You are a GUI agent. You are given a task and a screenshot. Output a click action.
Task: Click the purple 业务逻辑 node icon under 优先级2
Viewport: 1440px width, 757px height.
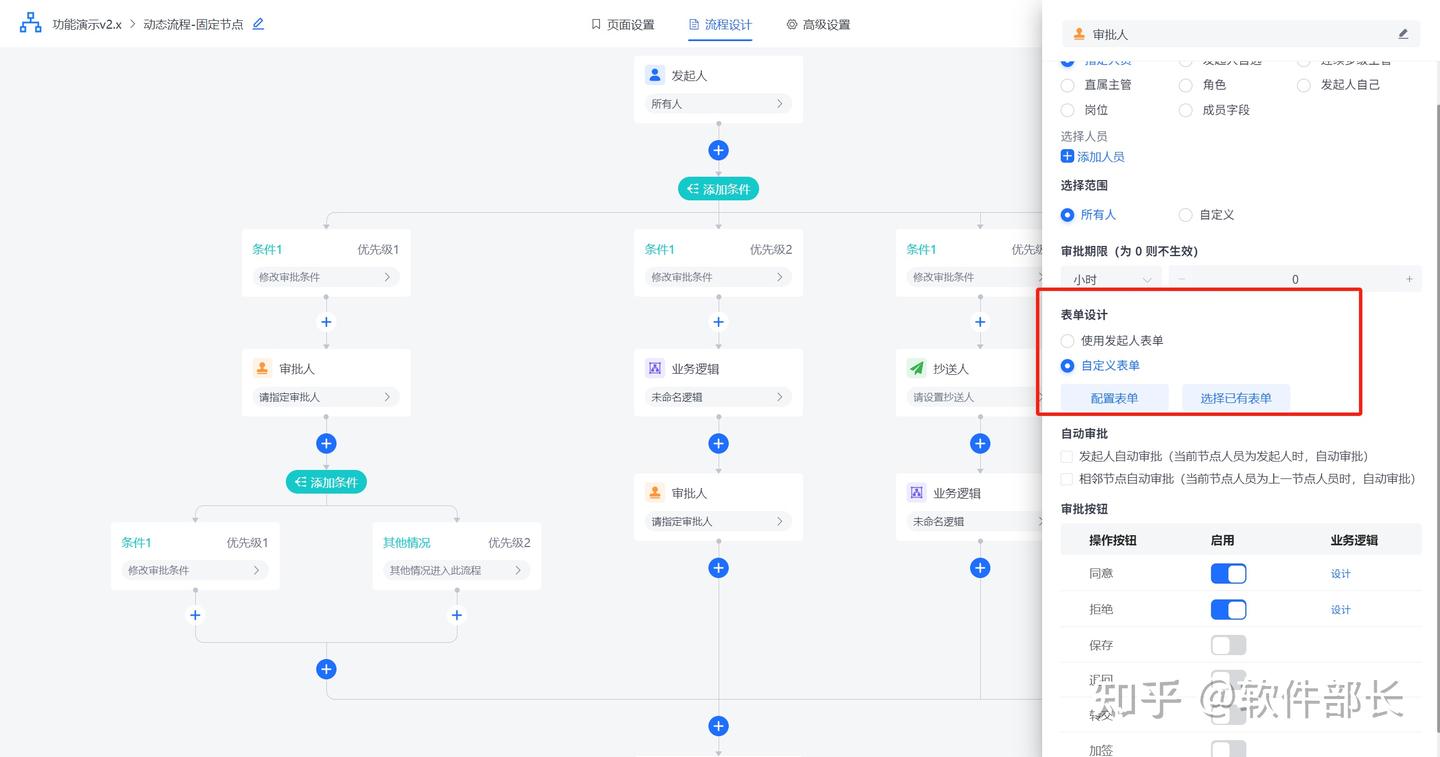(655, 368)
